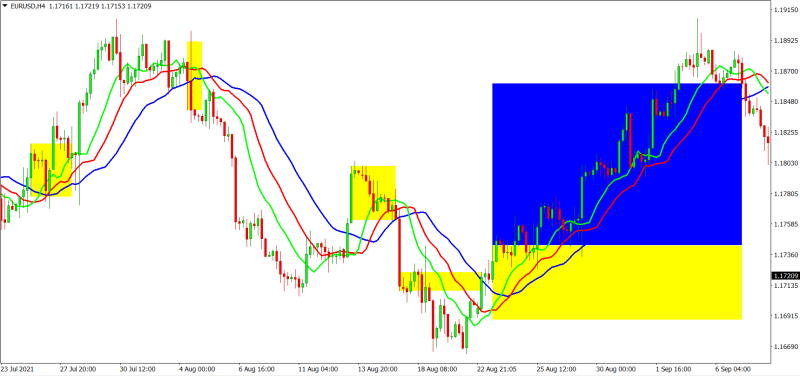Click the 13 Aug 20:00 time axis label
This screenshot has height=376, width=800.
377,369
